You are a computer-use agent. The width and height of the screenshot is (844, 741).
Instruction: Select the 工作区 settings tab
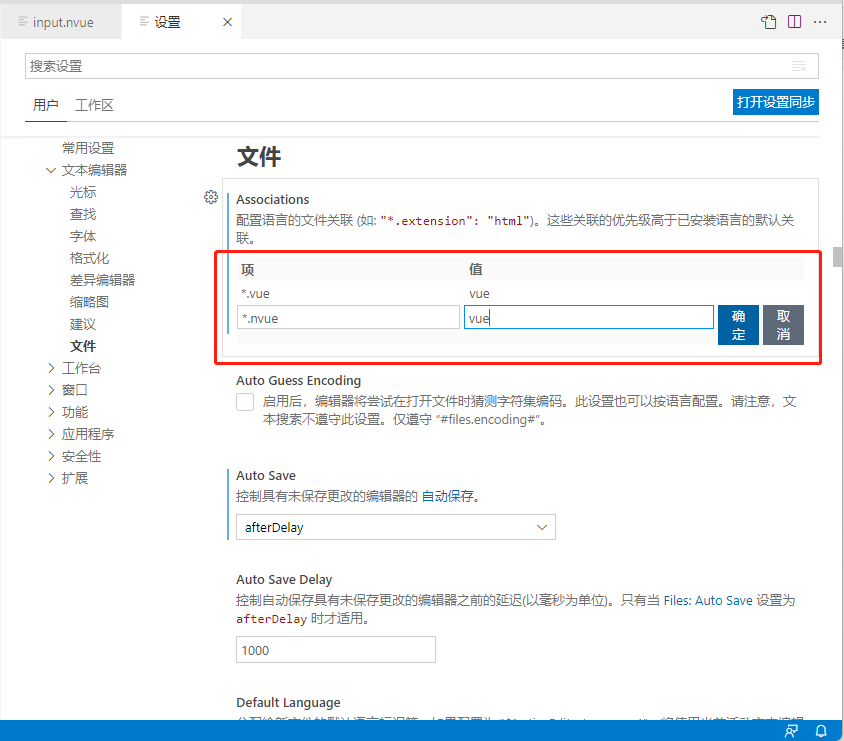[93, 102]
